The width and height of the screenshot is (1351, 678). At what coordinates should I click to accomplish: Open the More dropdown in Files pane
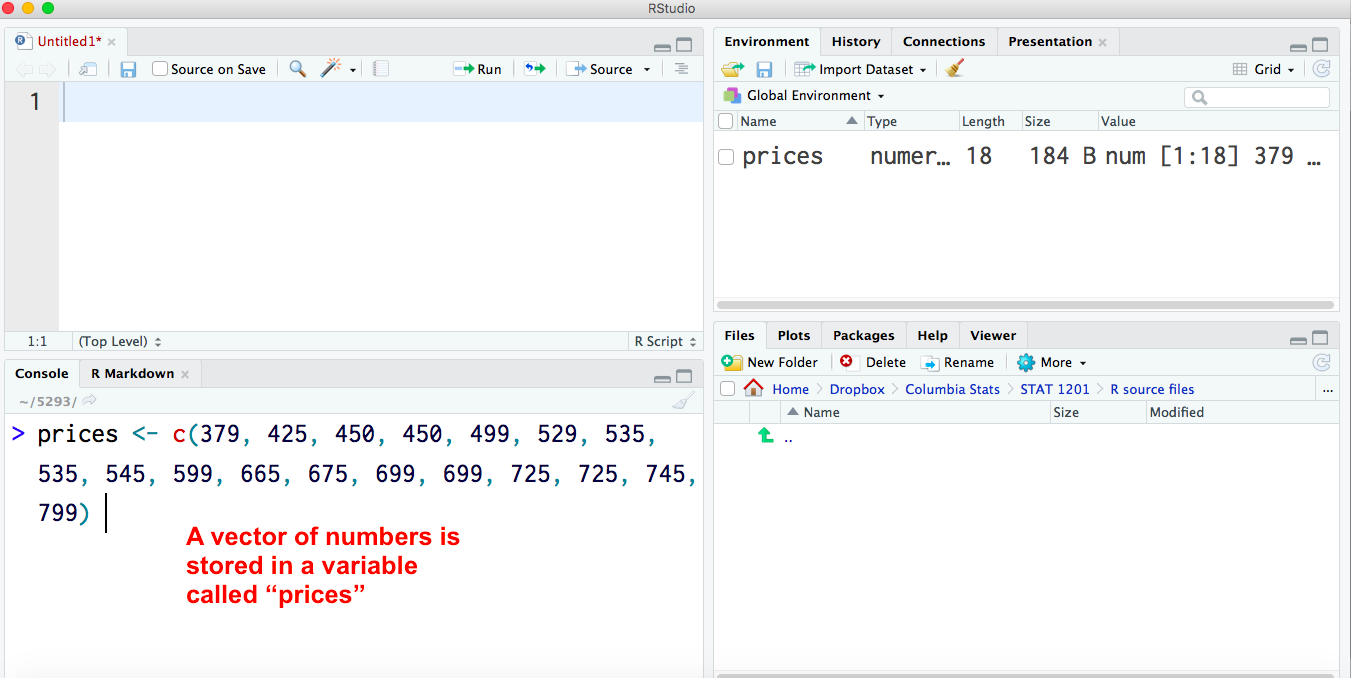click(1052, 362)
